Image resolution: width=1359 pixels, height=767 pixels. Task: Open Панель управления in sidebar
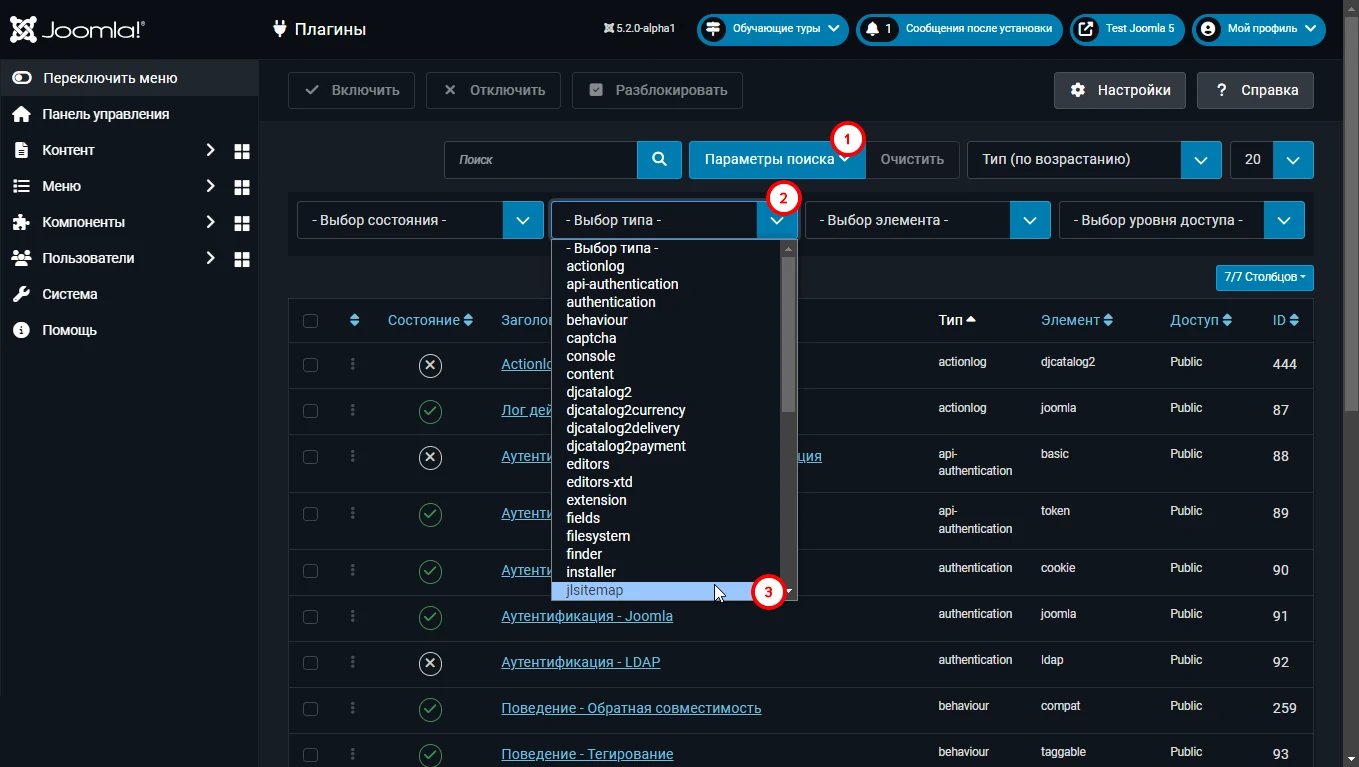(x=105, y=114)
